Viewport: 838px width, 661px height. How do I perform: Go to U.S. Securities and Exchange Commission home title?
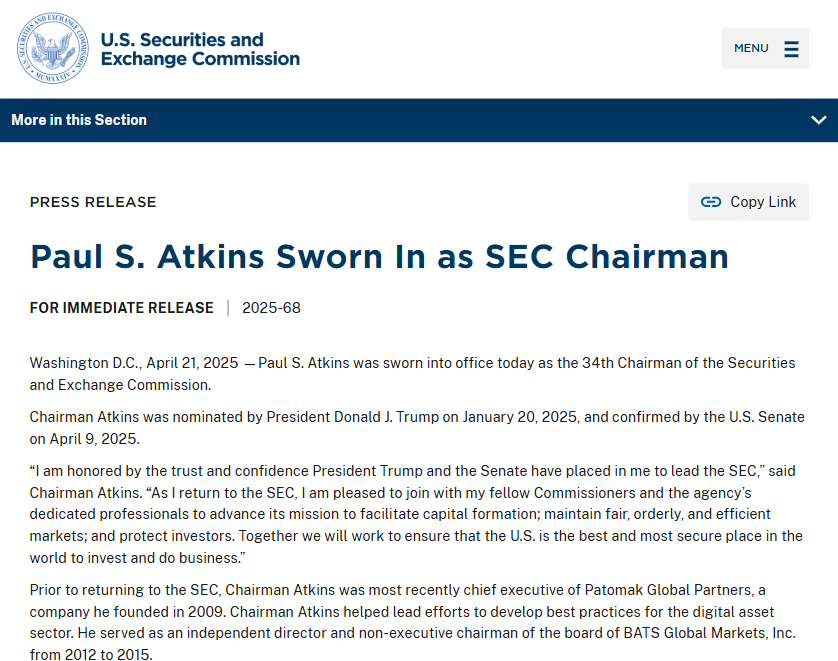click(200, 49)
